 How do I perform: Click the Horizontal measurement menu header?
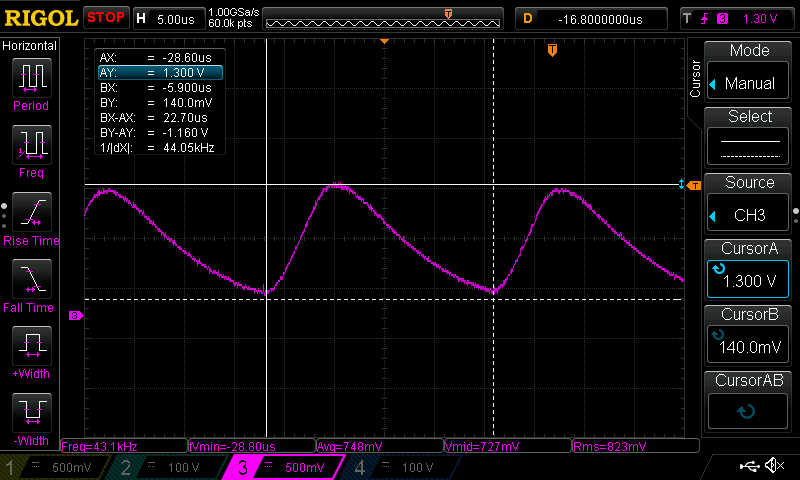click(30, 46)
